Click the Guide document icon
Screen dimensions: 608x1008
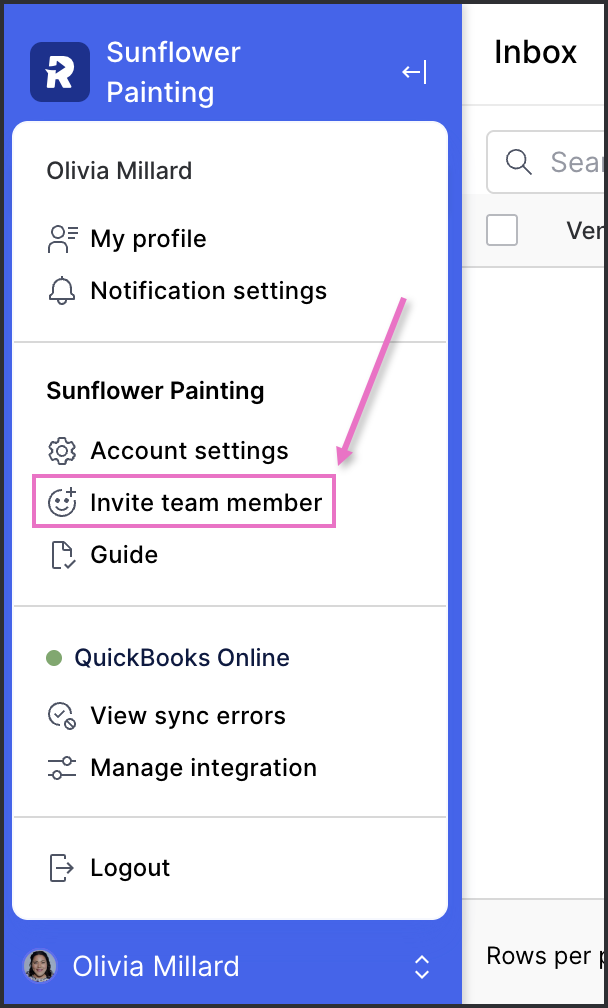coord(62,555)
